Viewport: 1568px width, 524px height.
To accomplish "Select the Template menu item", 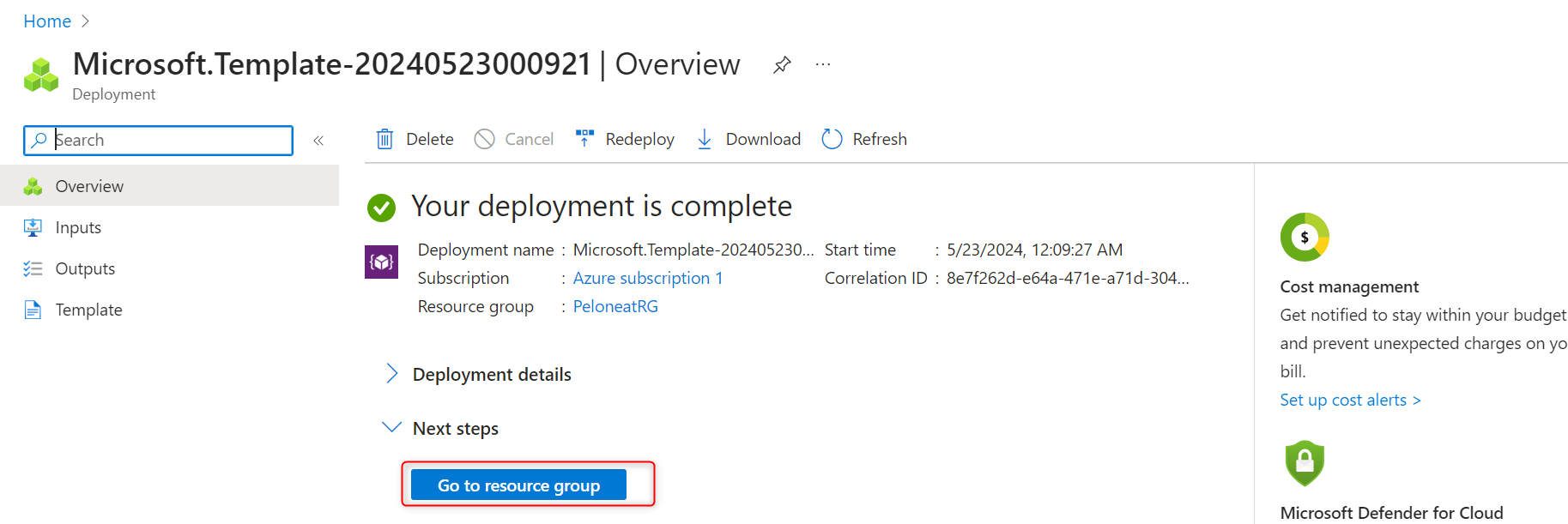I will (88, 310).
